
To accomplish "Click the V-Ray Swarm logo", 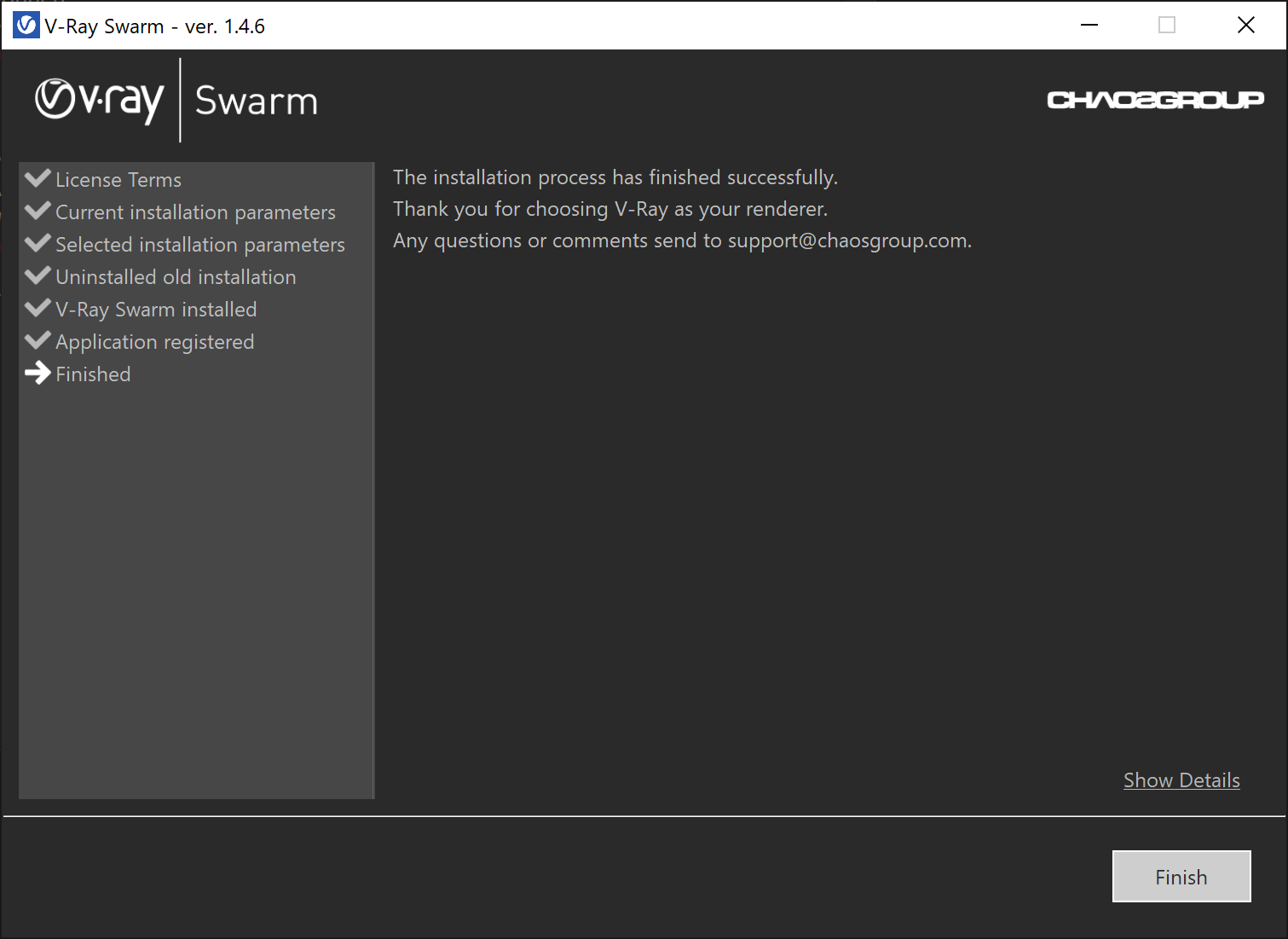I will coord(176,101).
